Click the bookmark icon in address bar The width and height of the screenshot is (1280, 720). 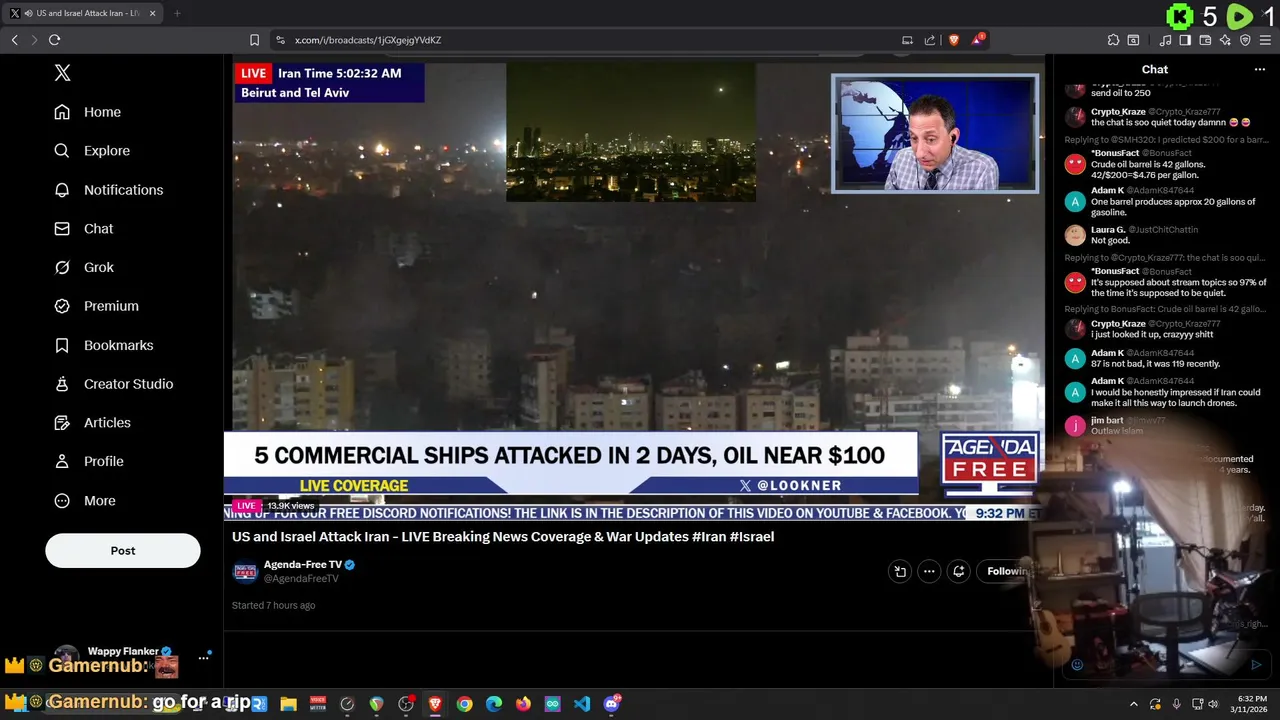pyautogui.click(x=254, y=40)
